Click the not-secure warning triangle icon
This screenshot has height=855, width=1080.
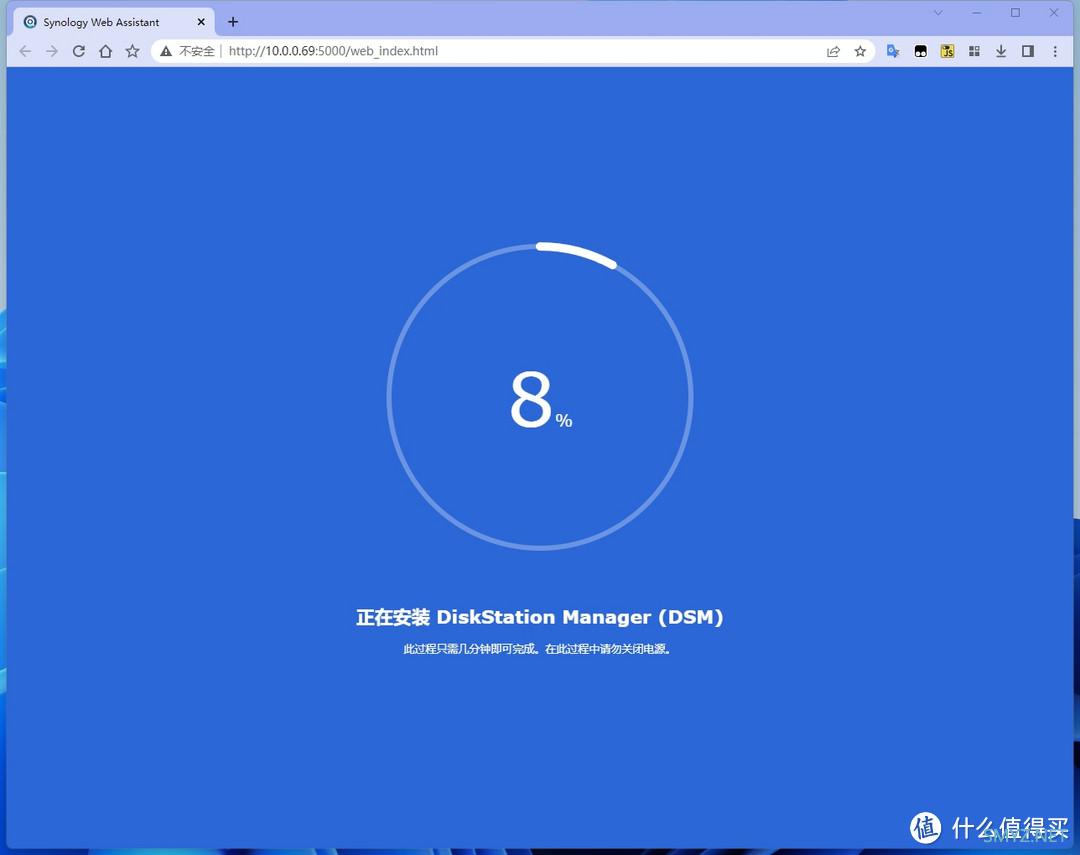(166, 51)
